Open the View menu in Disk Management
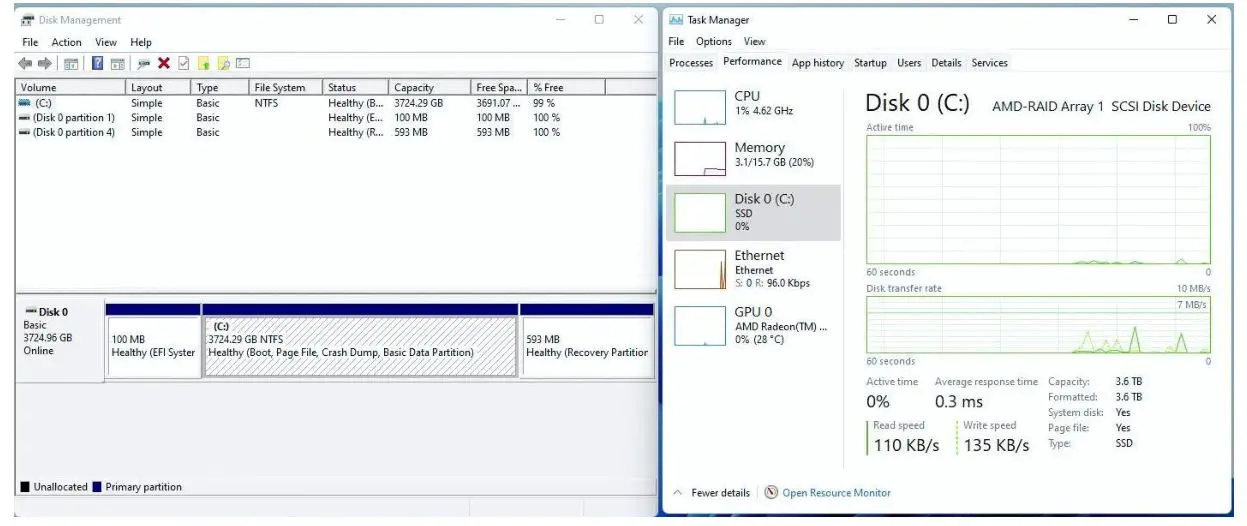Image resolution: width=1247 pixels, height=526 pixels. 106,42
